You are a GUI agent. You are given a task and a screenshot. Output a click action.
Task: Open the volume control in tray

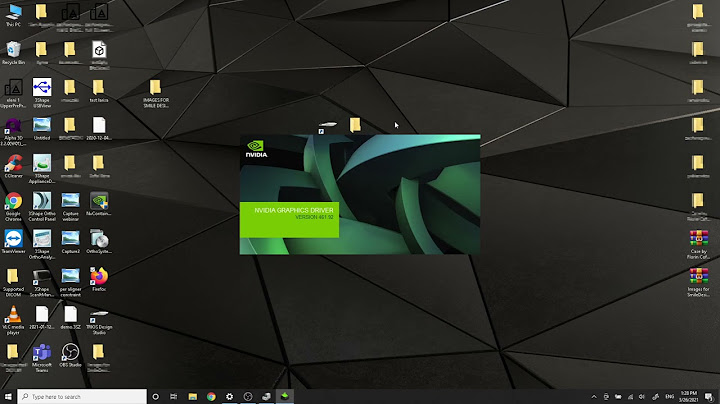(642, 397)
